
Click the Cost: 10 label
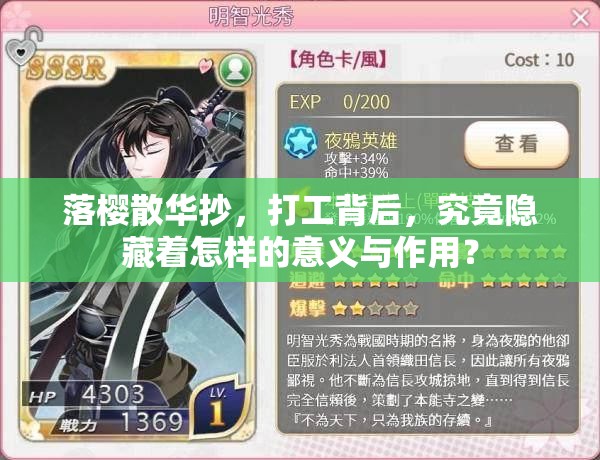(539, 60)
